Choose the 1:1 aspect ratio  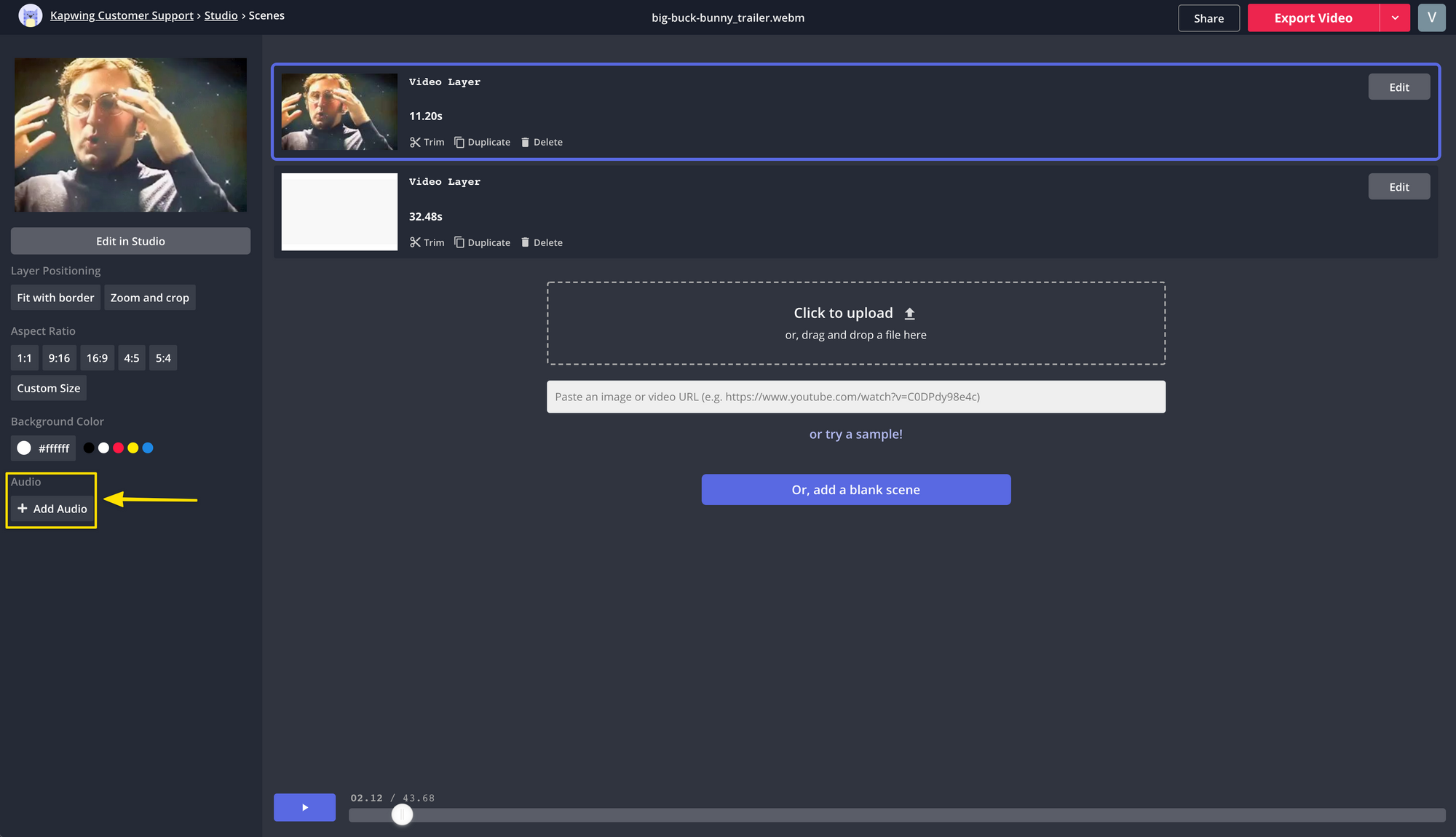24,358
